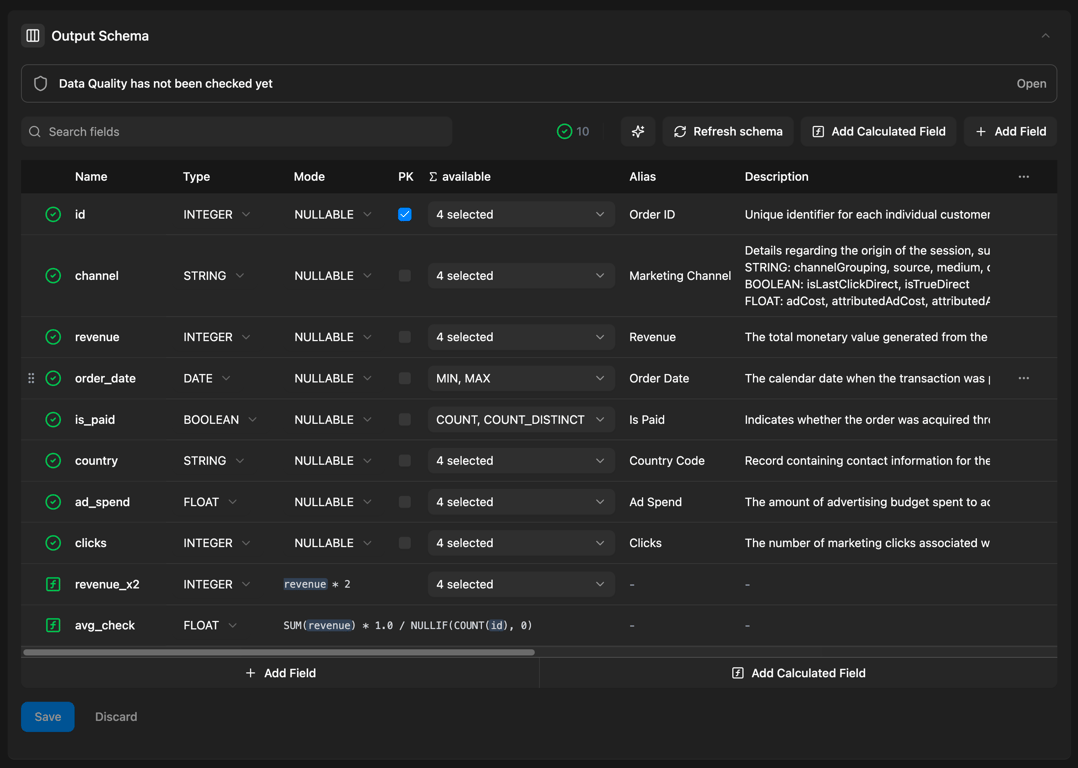
Task: Click the avg_check SUM formula expression
Action: pyautogui.click(x=408, y=625)
